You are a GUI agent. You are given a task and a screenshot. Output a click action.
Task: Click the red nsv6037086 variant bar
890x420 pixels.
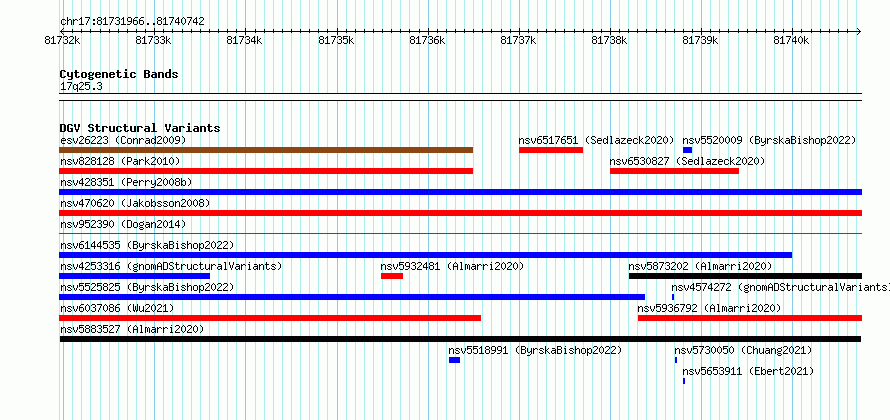270,318
